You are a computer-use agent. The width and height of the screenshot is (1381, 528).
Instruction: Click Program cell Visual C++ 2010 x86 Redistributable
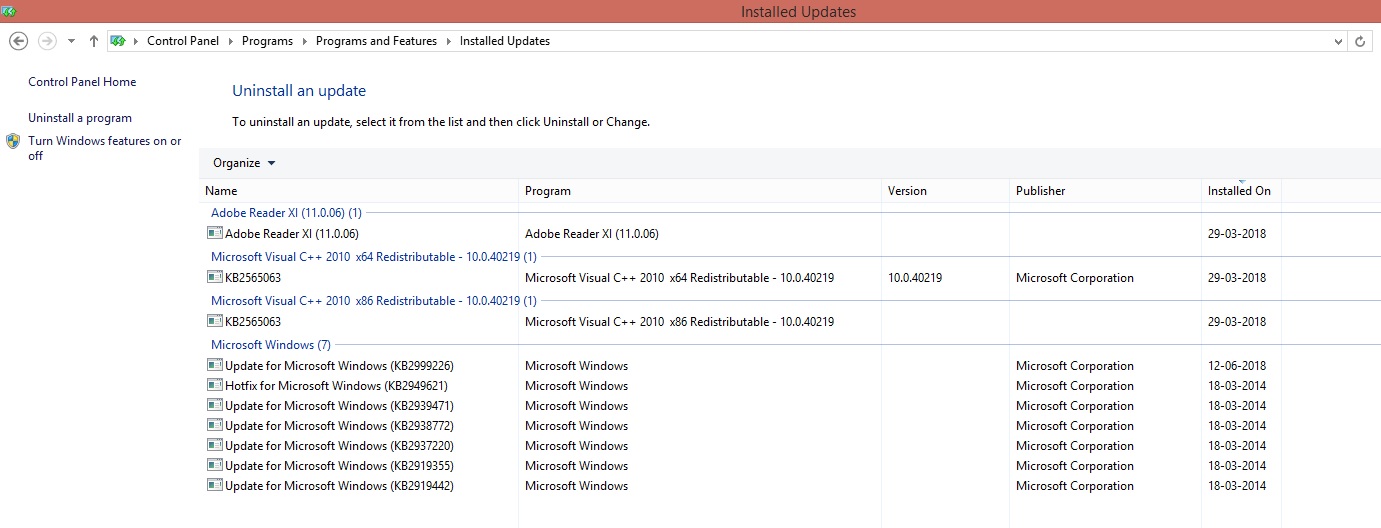(680, 321)
